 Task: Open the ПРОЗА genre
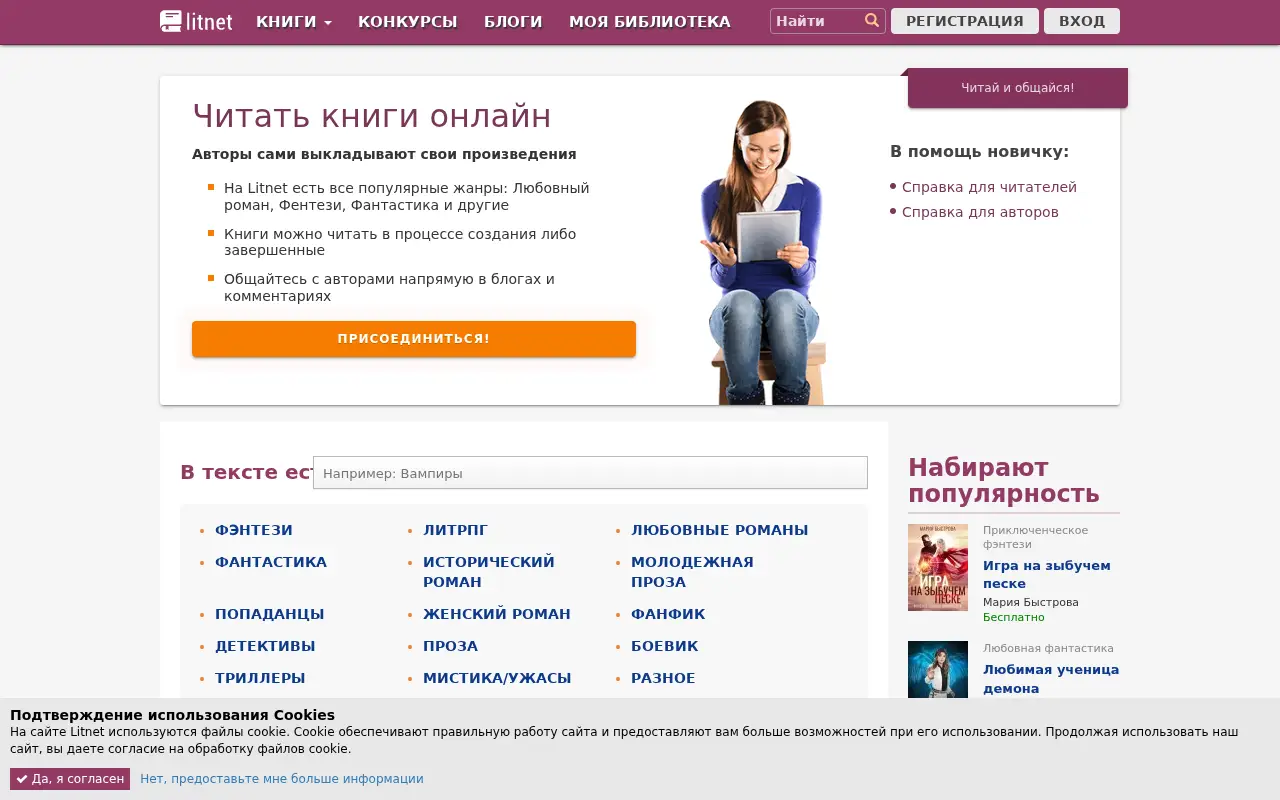coord(450,646)
